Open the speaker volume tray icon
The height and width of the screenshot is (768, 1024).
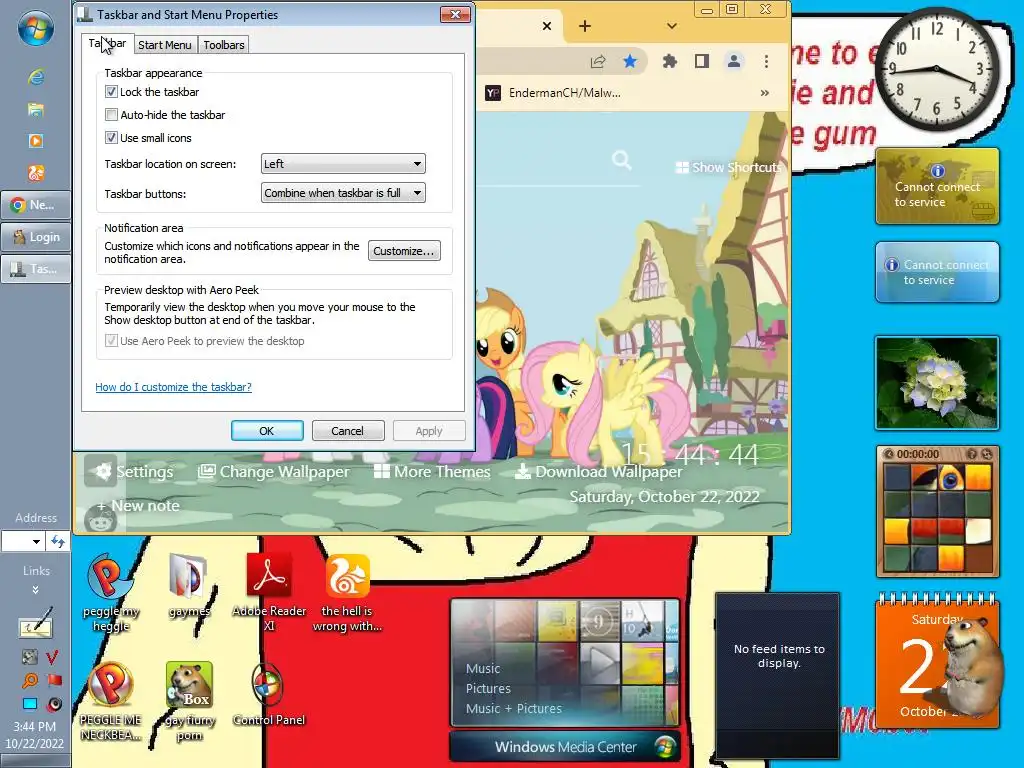pos(54,704)
